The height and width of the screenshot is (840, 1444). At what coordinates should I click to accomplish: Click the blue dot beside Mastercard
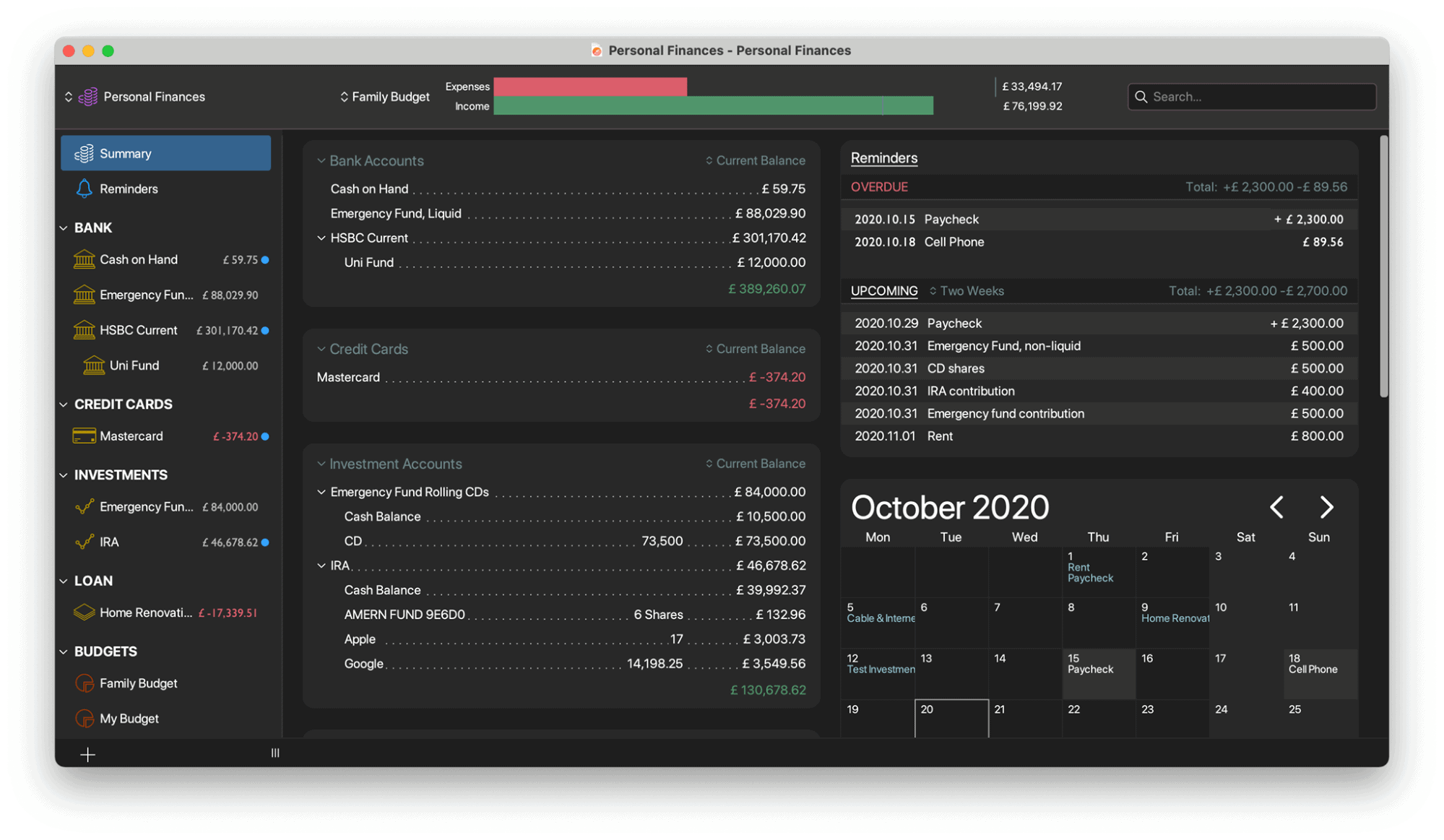click(x=265, y=437)
